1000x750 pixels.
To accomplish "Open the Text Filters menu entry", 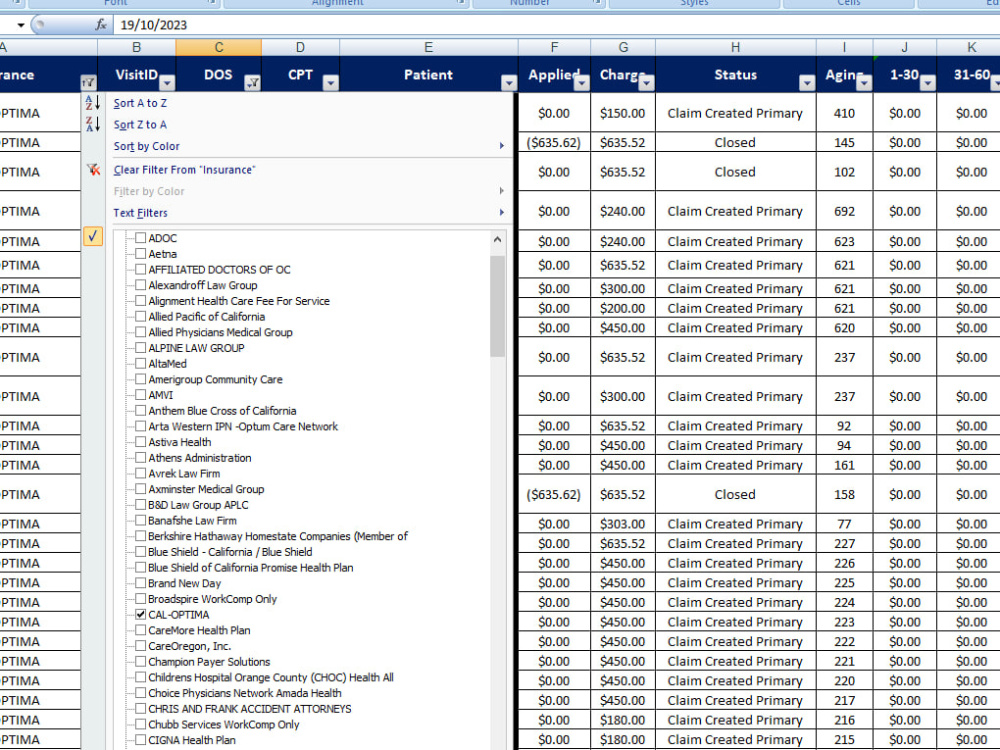I will (x=140, y=212).
